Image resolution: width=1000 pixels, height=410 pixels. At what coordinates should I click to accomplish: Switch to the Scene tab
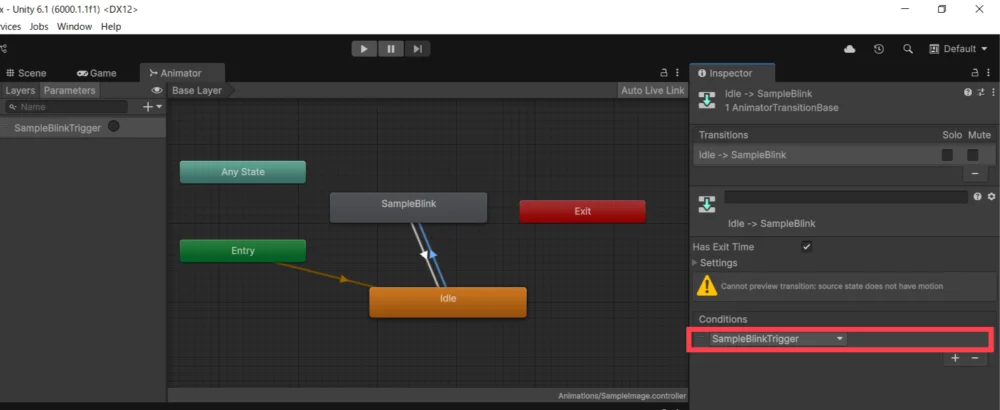click(x=25, y=73)
